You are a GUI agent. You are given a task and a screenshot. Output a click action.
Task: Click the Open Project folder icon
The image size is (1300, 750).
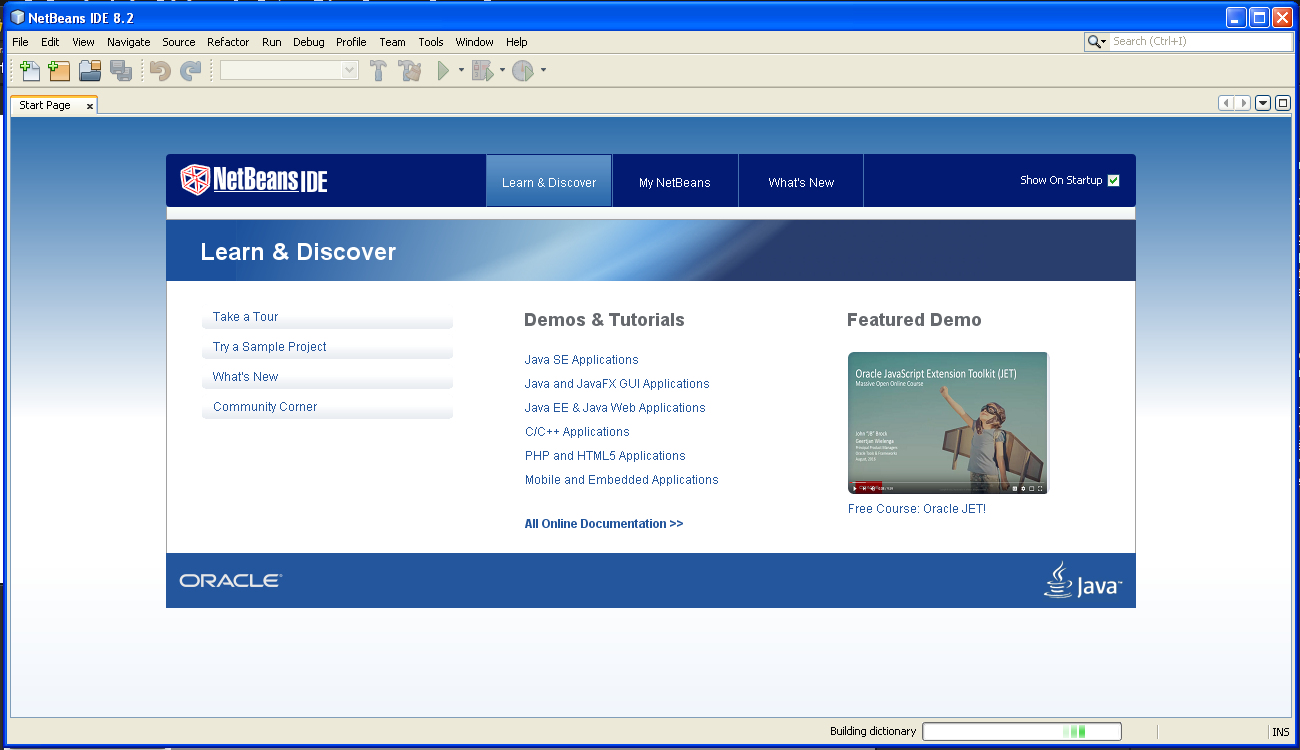(x=90, y=70)
